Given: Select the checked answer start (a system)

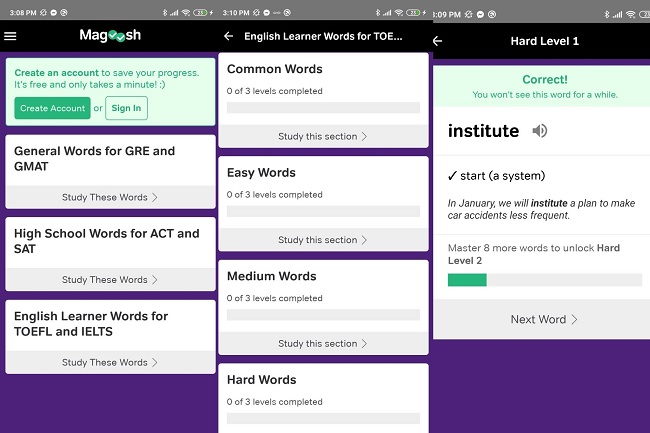Looking at the screenshot, I should (496, 176).
